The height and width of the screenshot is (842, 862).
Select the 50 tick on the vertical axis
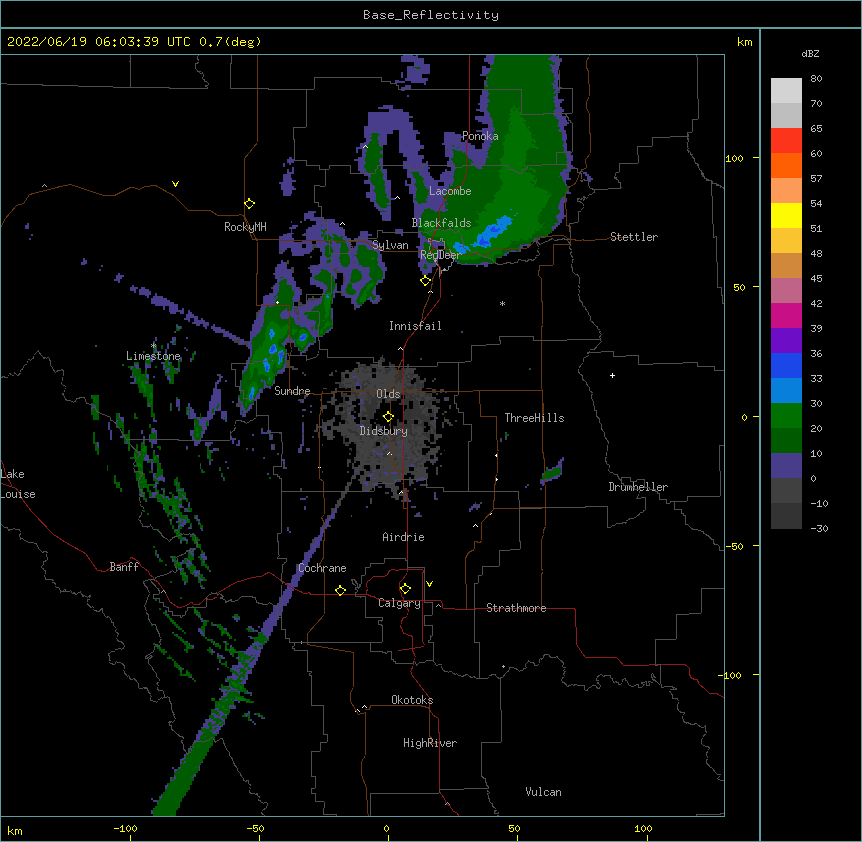point(739,287)
